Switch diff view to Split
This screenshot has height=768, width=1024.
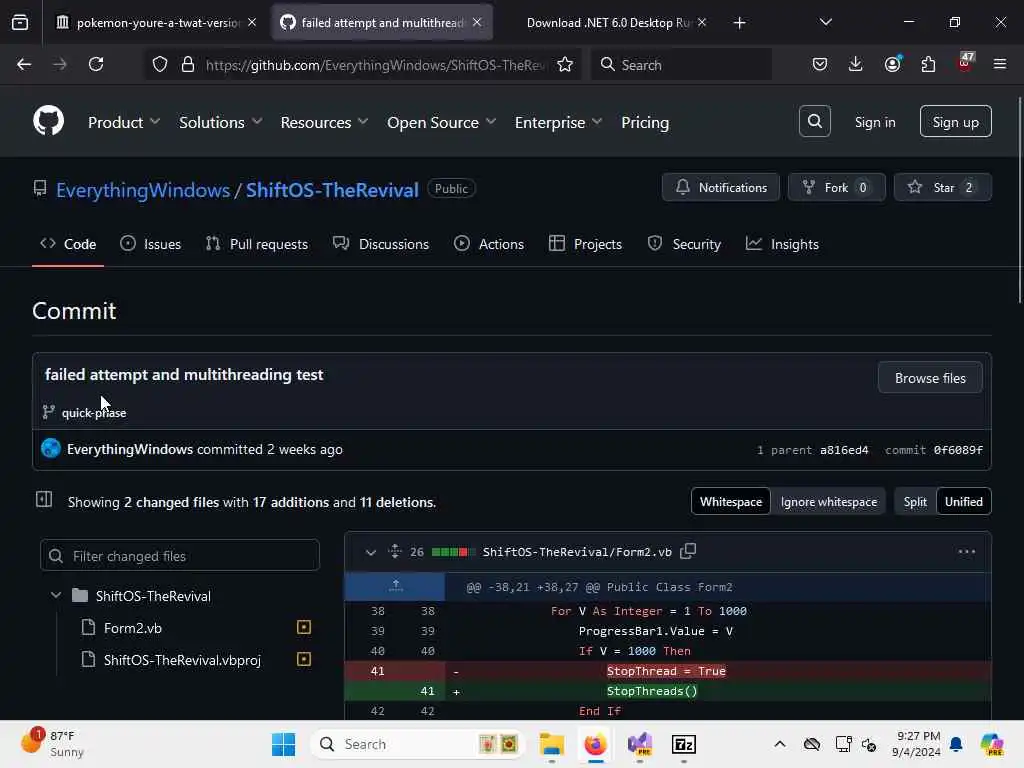[x=915, y=502]
